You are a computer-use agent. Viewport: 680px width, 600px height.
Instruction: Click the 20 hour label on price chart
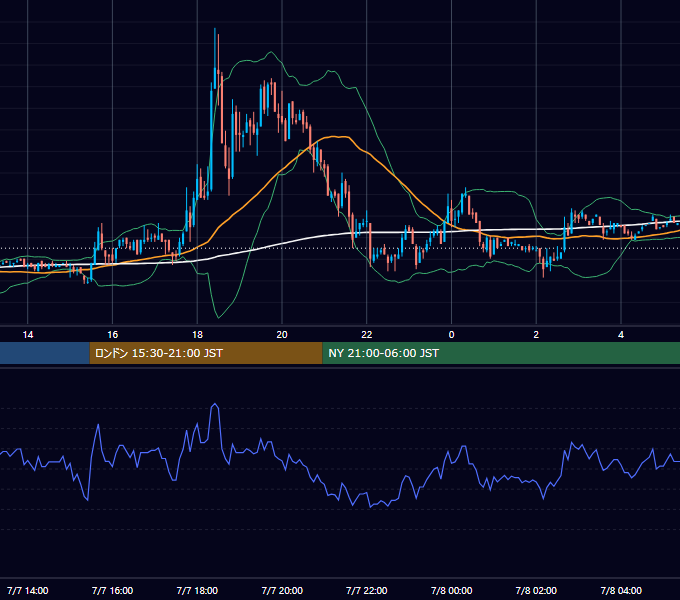click(282, 335)
